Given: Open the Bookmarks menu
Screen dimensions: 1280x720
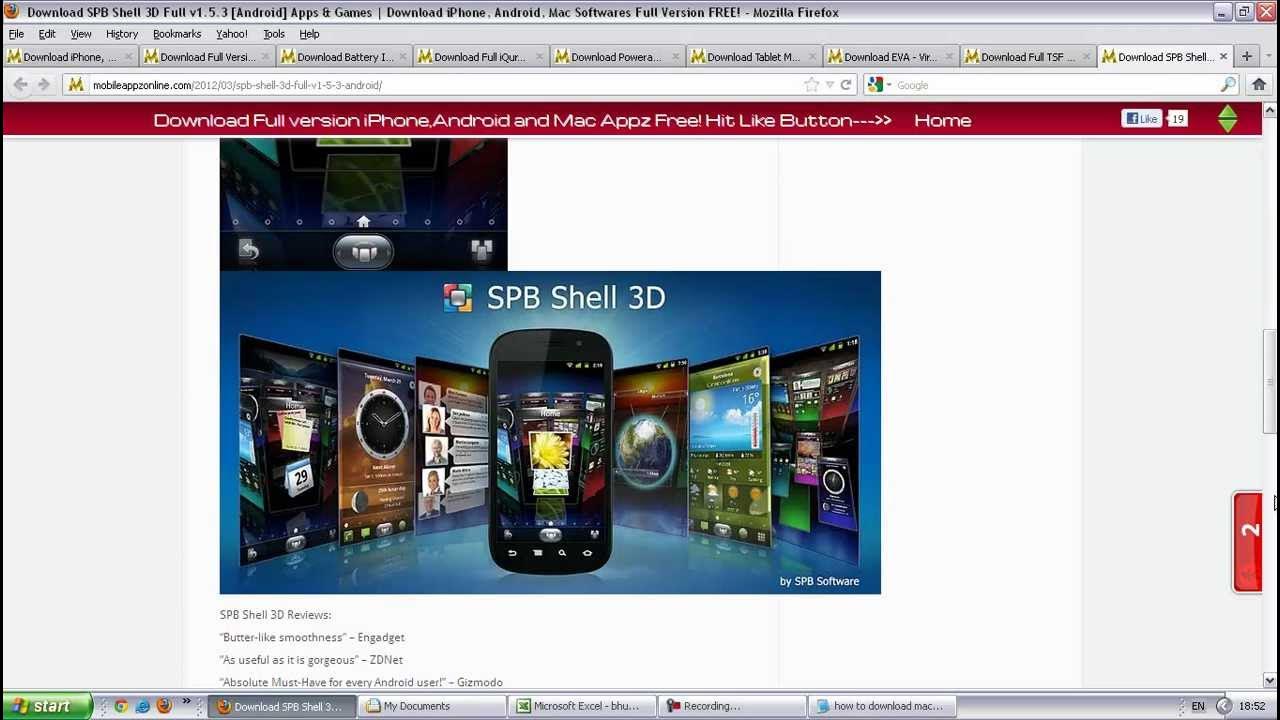Looking at the screenshot, I should coord(177,34).
